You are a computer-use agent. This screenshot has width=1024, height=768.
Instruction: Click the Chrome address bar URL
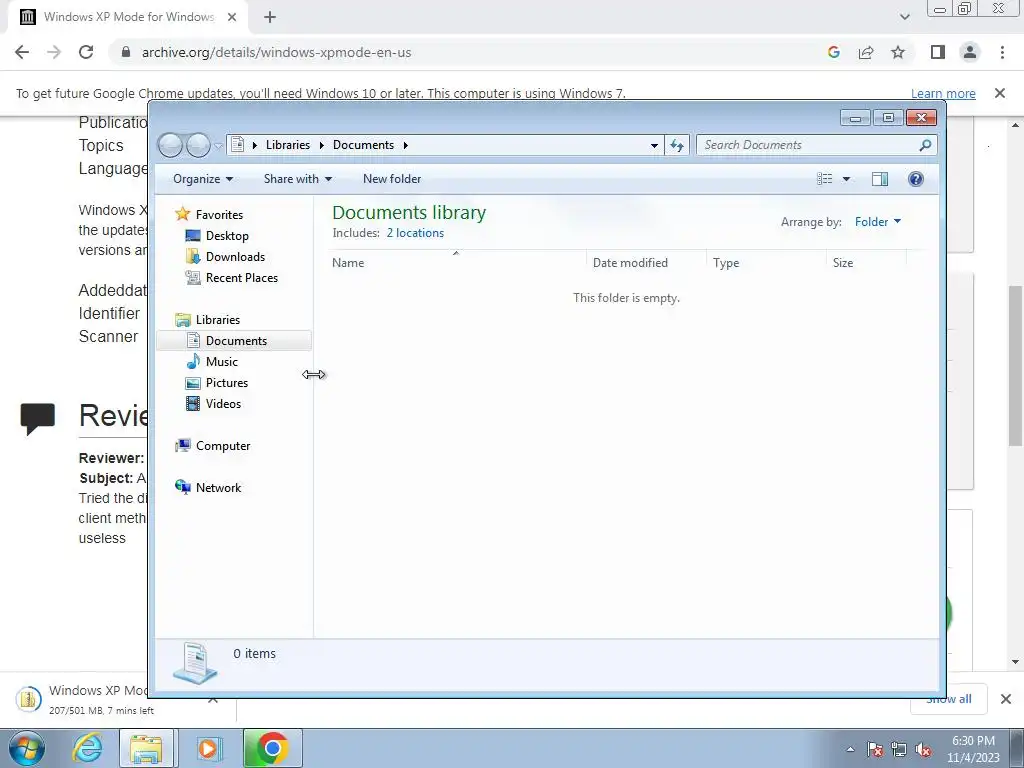pyautogui.click(x=276, y=52)
